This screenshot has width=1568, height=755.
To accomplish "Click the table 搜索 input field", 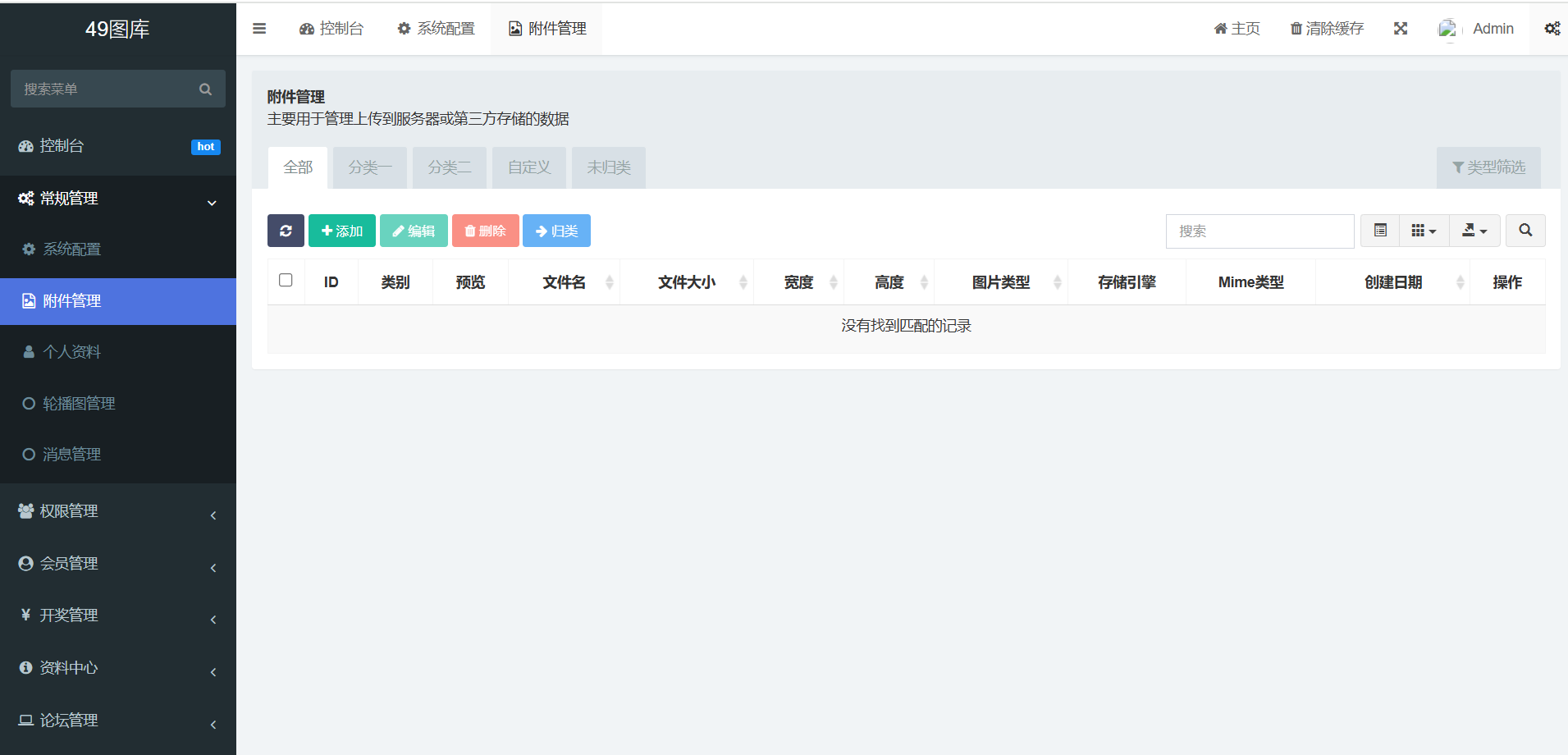I will 1259,231.
